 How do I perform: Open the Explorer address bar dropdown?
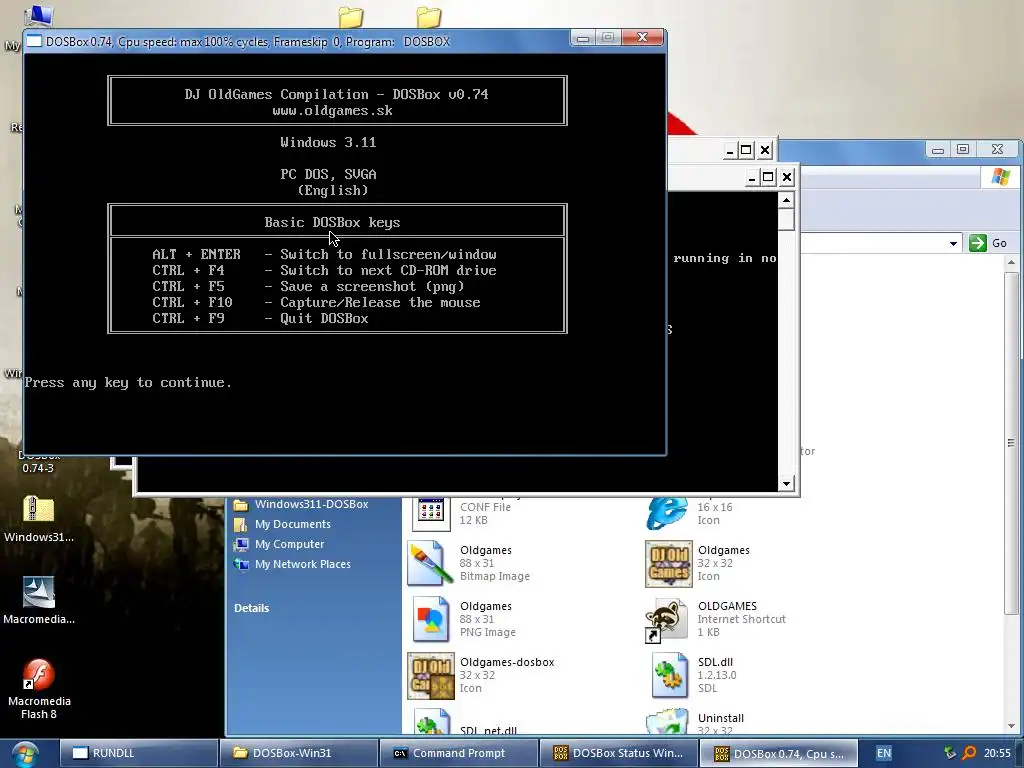coord(953,244)
